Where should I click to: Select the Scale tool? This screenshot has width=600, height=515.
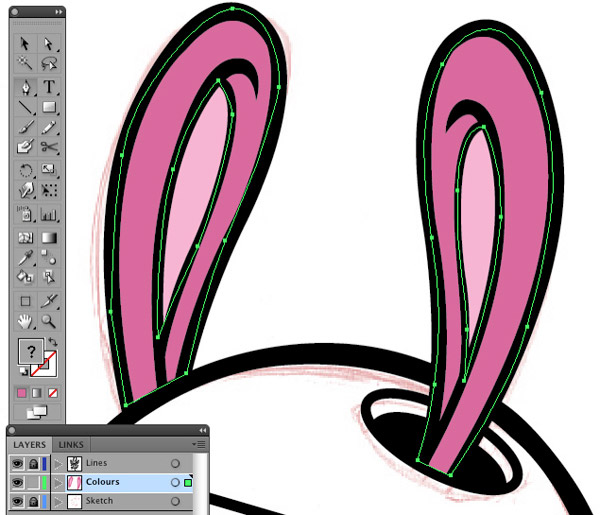49,169
